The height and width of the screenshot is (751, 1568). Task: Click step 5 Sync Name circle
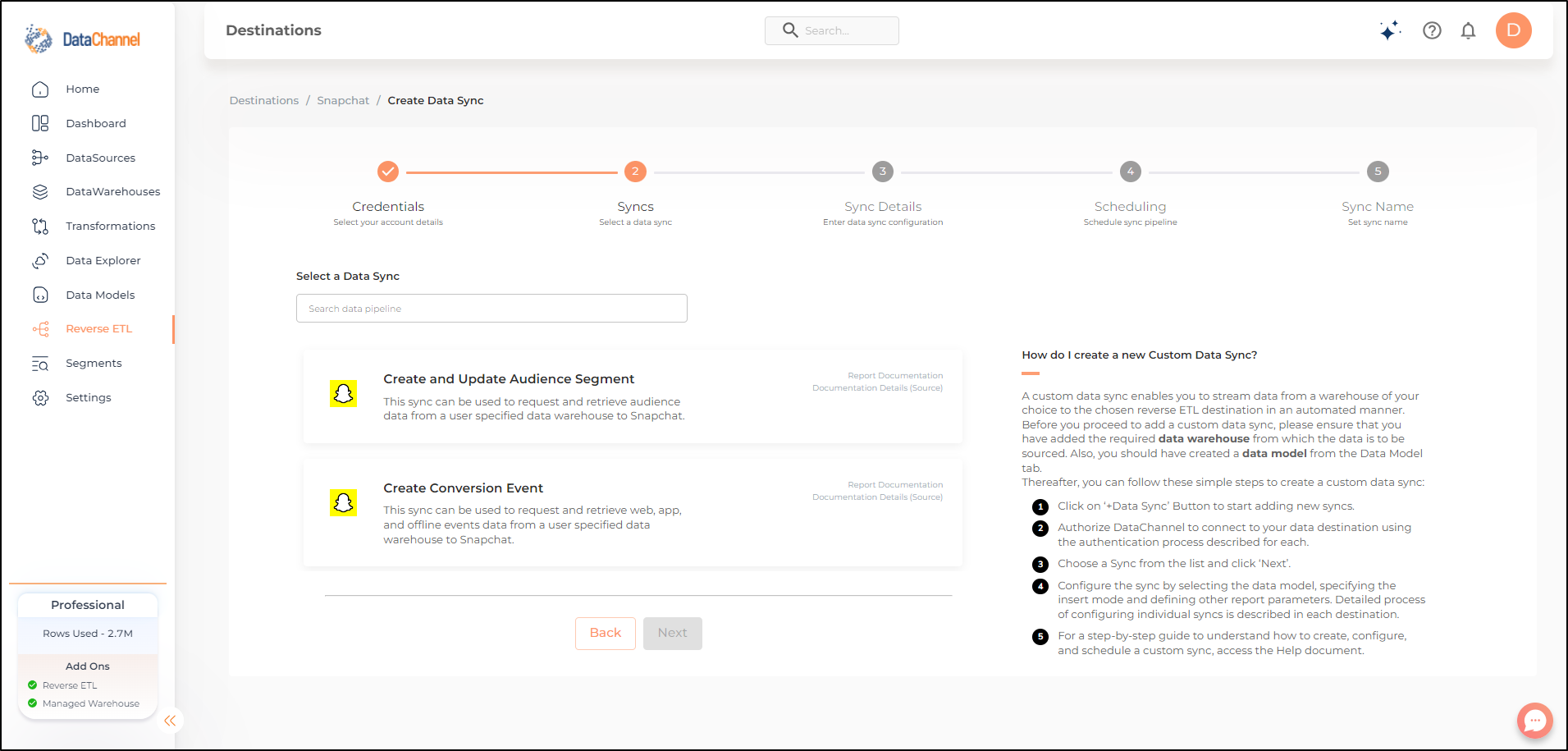1378,172
